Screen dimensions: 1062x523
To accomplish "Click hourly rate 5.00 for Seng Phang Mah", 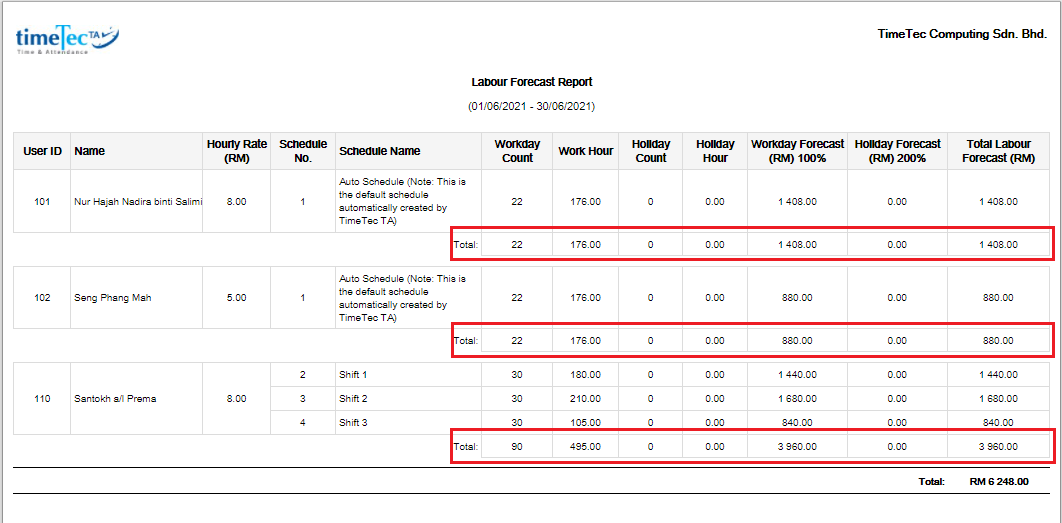I will pyautogui.click(x=236, y=297).
